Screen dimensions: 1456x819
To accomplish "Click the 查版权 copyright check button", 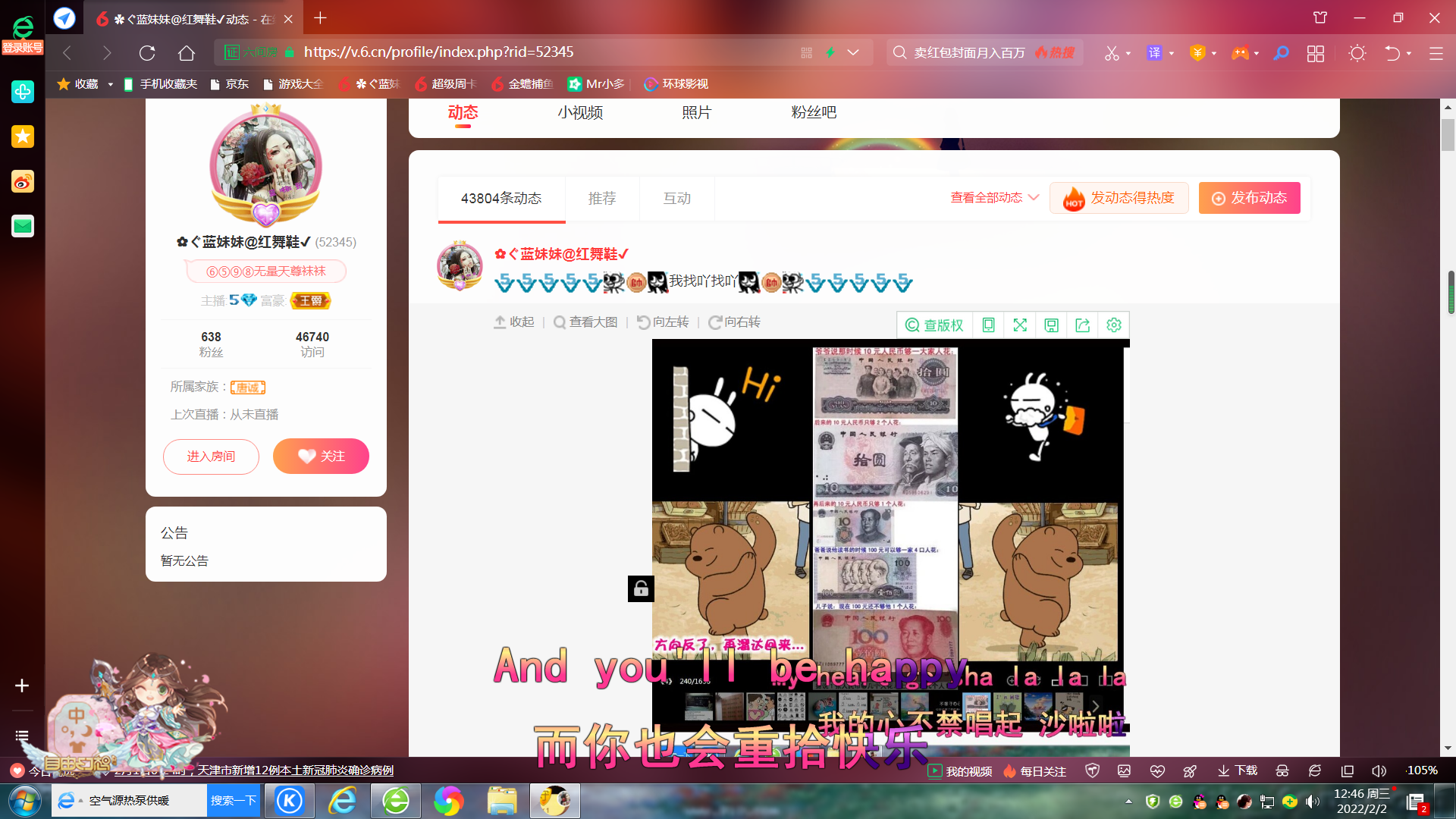I will [x=934, y=325].
